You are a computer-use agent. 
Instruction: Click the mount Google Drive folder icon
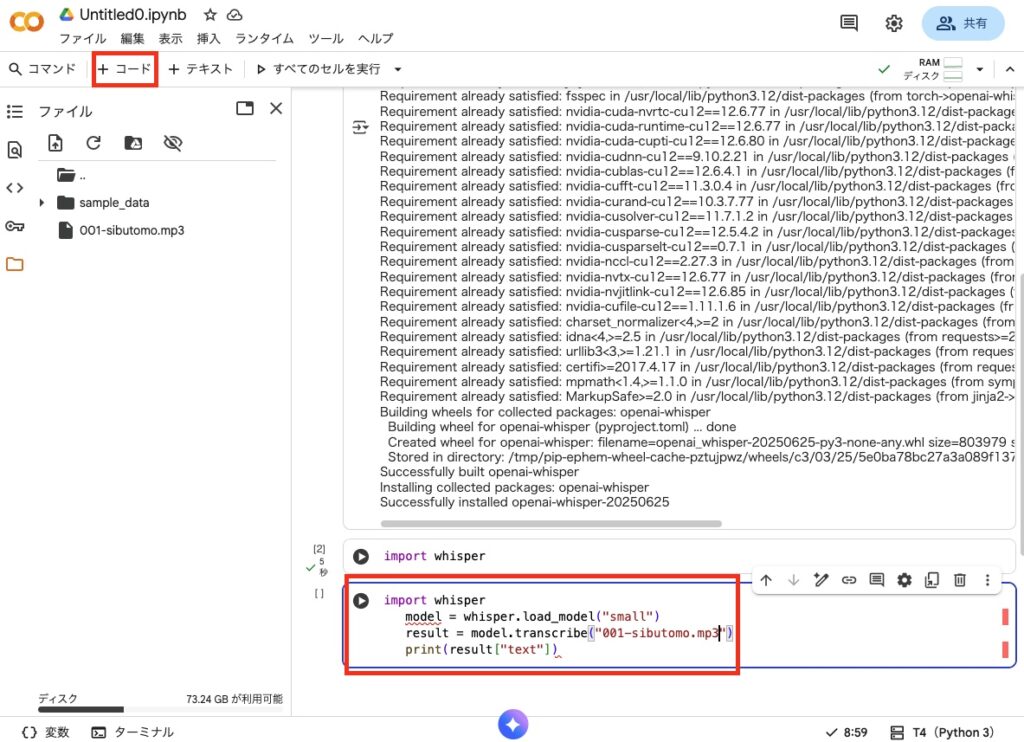(133, 143)
